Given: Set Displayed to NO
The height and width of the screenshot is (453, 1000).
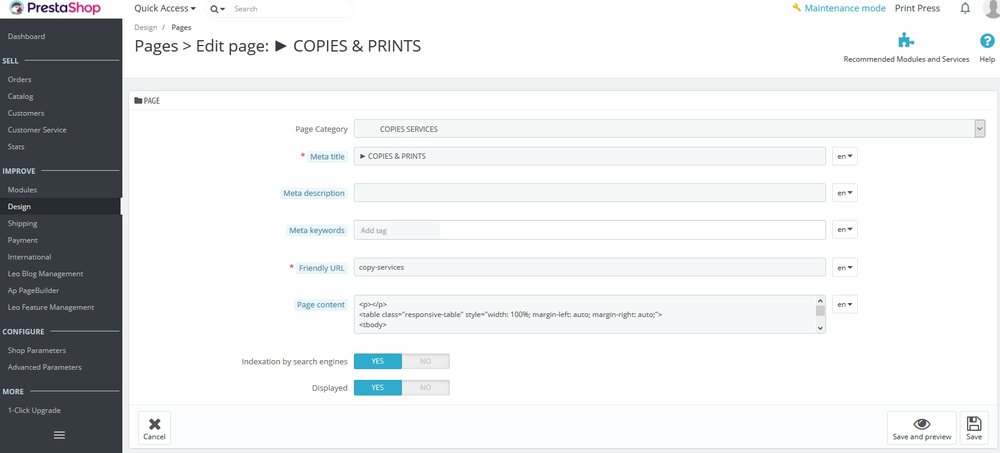Looking at the screenshot, I should click(x=425, y=387).
